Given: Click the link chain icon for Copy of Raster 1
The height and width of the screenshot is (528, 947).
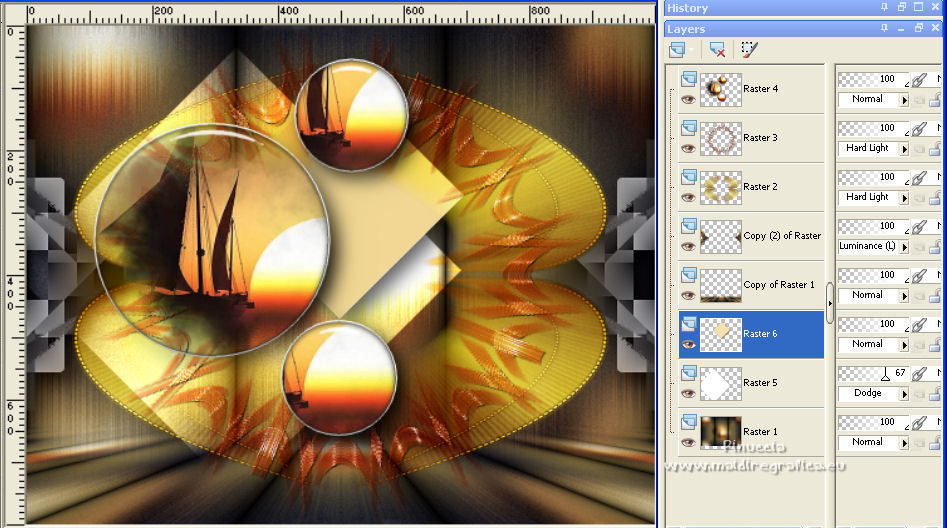Looking at the screenshot, I should (919, 275).
